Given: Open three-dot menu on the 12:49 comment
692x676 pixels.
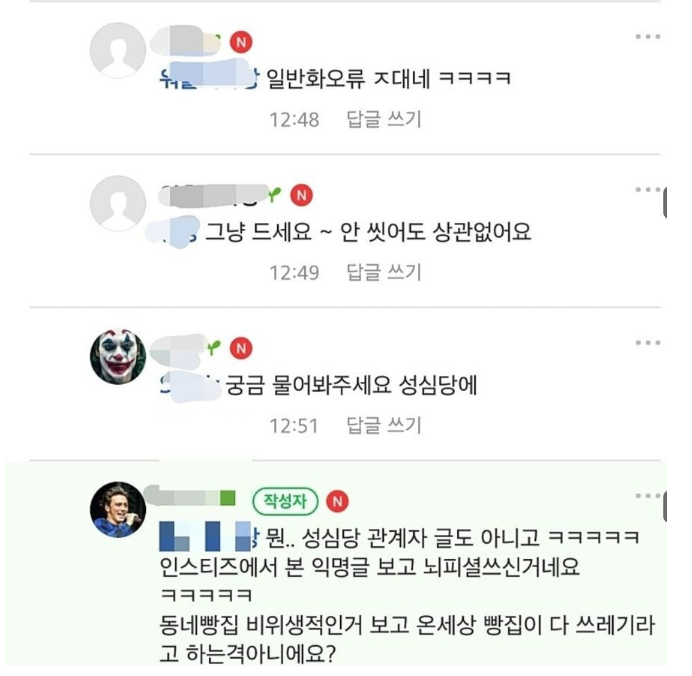Looking at the screenshot, I should [647, 190].
